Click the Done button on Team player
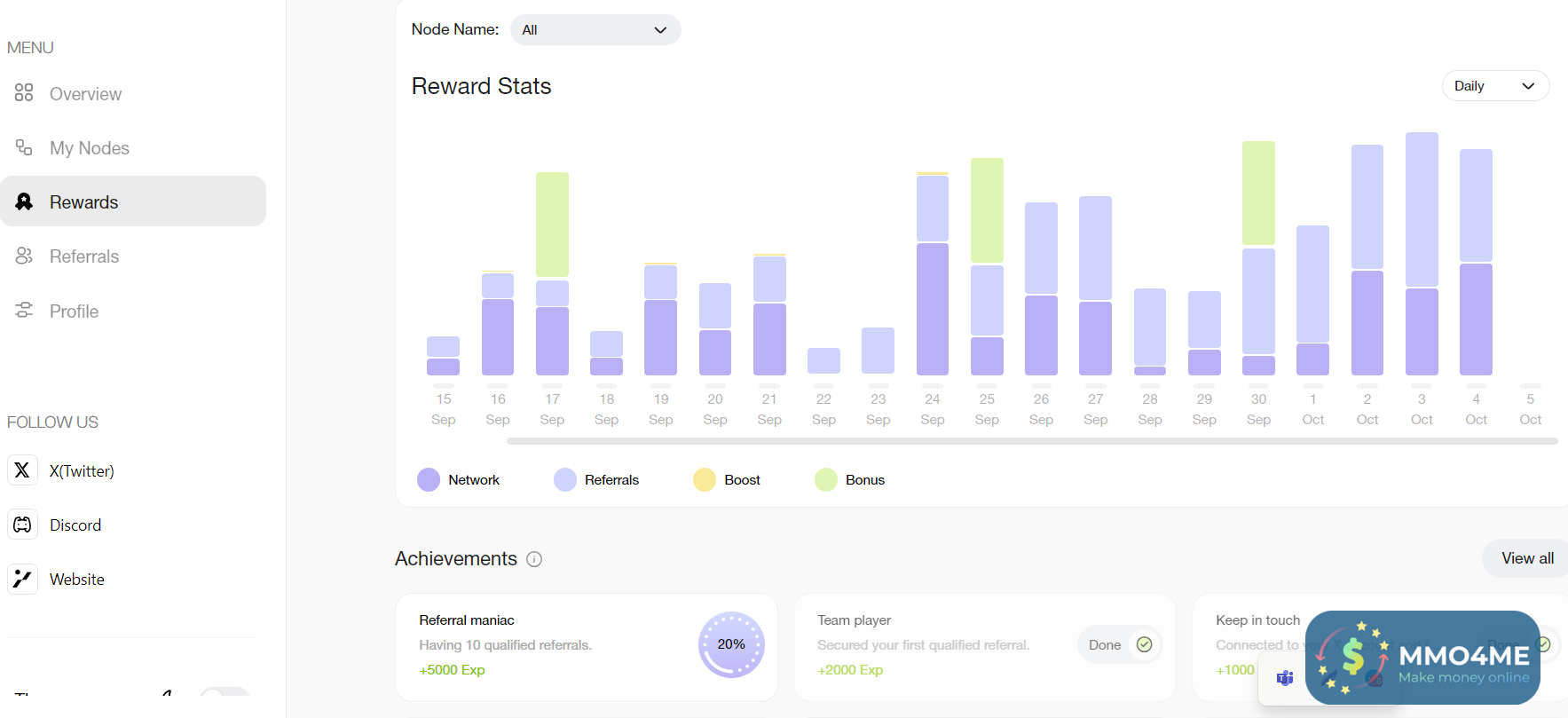The width and height of the screenshot is (1568, 718). point(1120,645)
